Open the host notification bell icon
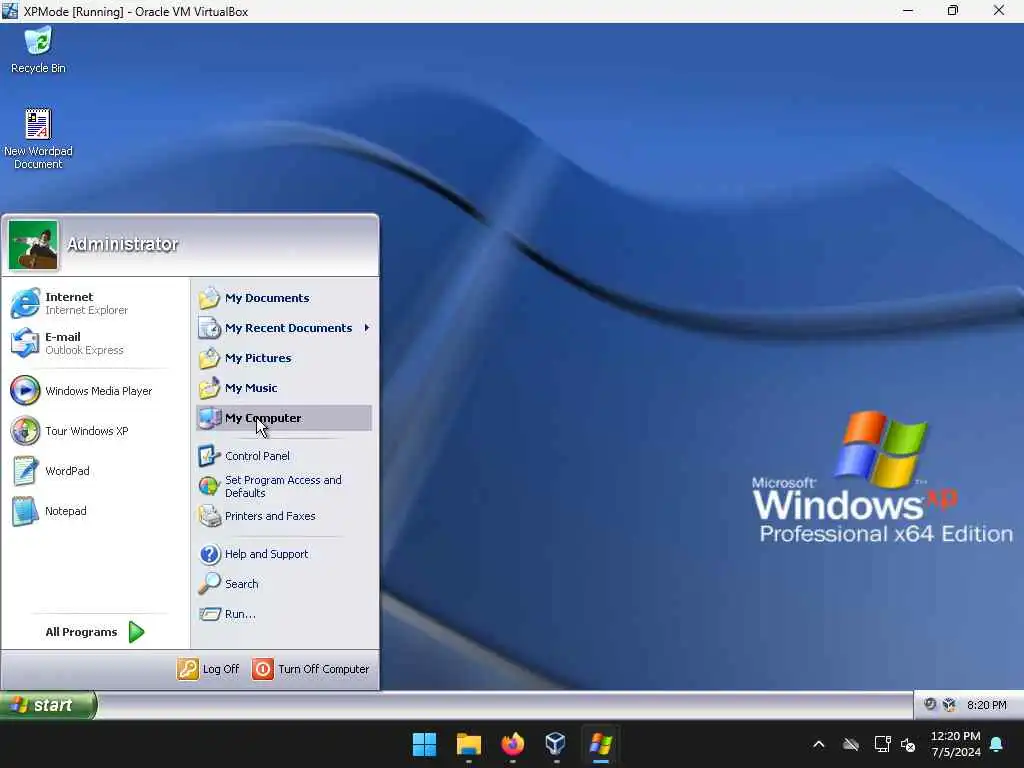The height and width of the screenshot is (768, 1024). coord(997,744)
